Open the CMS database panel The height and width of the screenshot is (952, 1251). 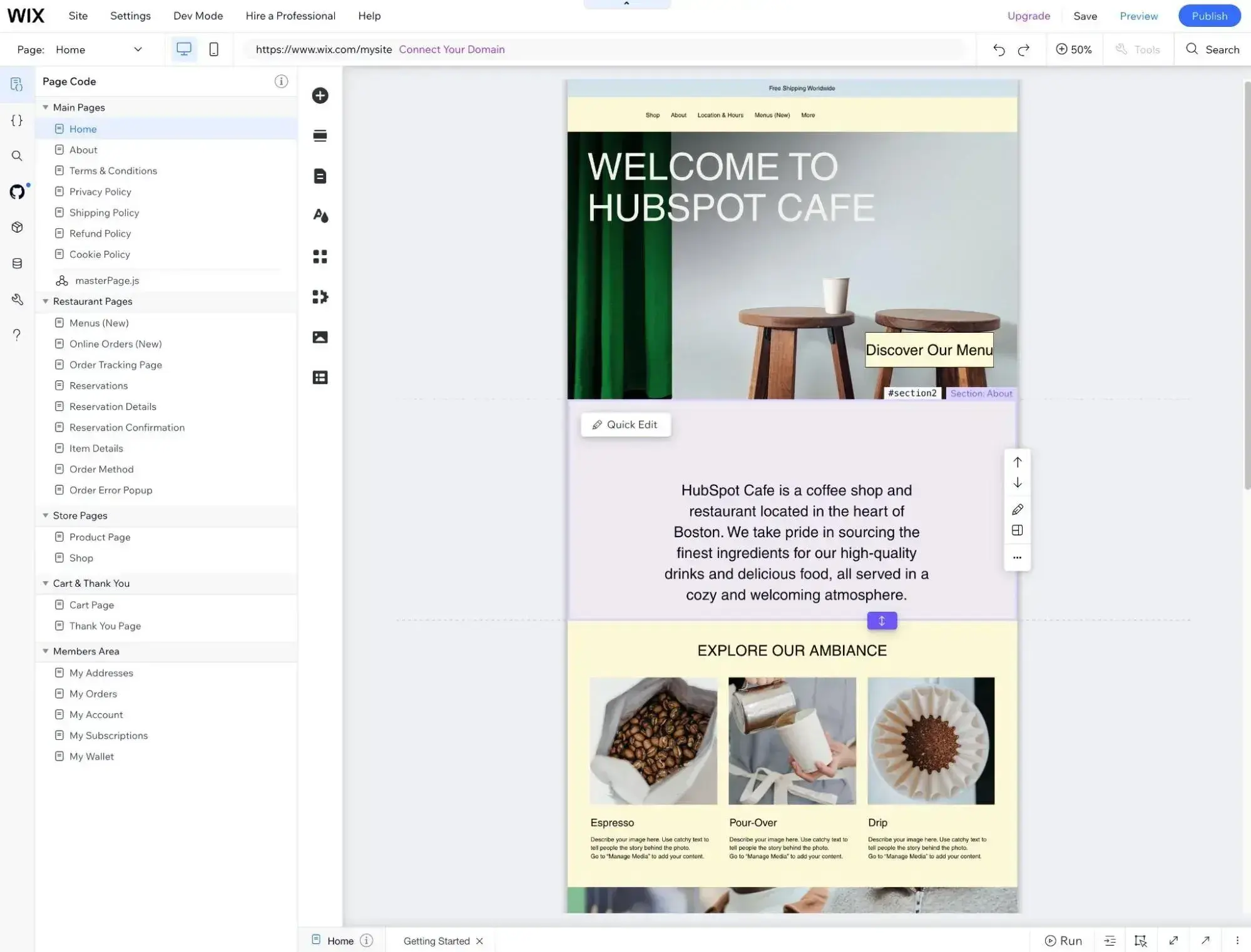[x=16, y=263]
